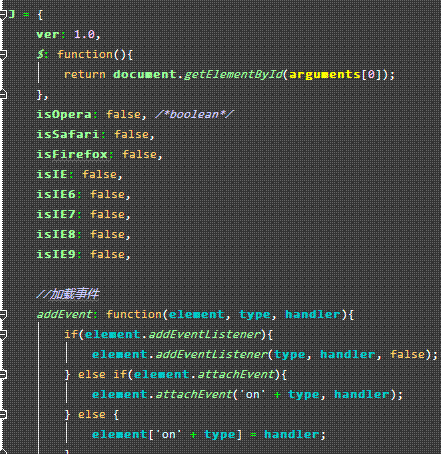The width and height of the screenshot is (441, 454).
Task: Click 'addEventListener' inside the if condition
Action: (x=204, y=334)
